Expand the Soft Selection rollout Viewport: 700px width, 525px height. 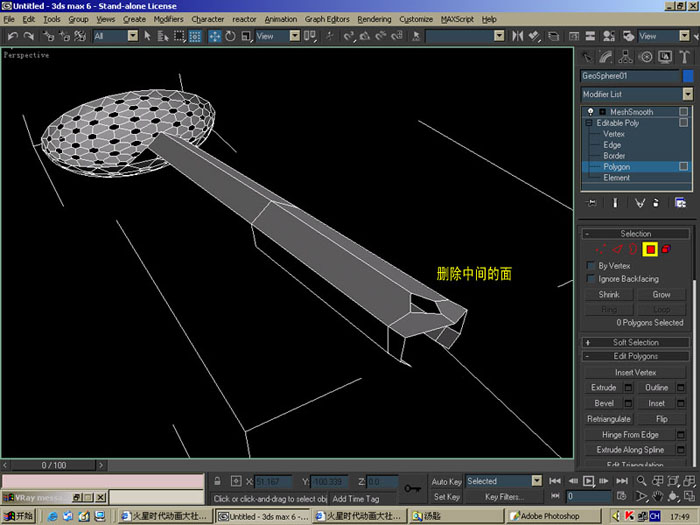click(x=636, y=342)
